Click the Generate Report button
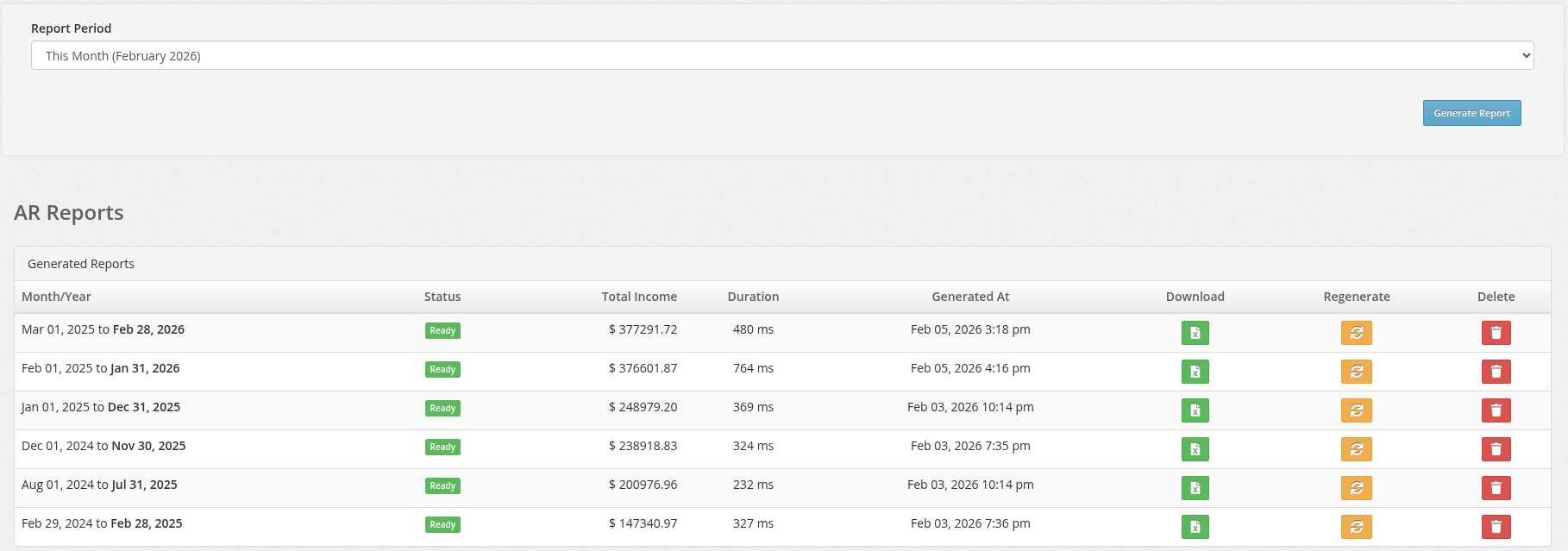 1471,113
